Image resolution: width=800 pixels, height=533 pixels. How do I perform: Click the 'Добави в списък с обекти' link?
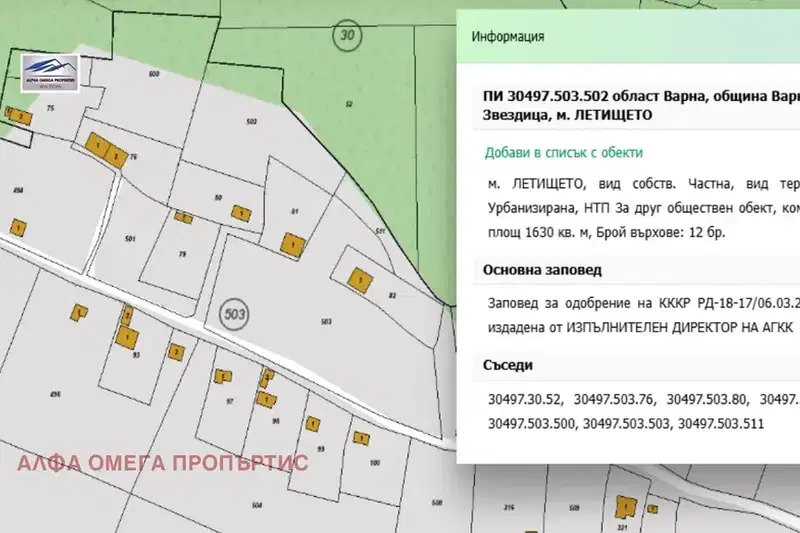tap(563, 153)
